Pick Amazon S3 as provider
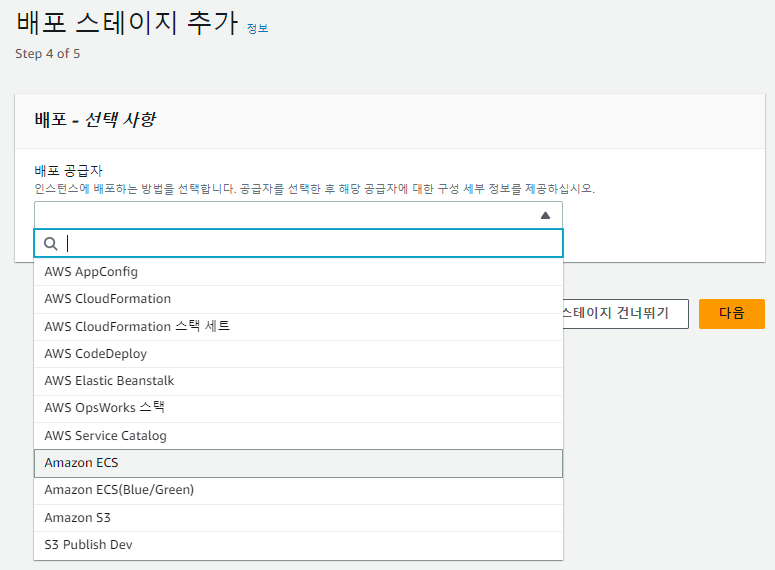Screen dimensions: 775x570 [x=299, y=518]
